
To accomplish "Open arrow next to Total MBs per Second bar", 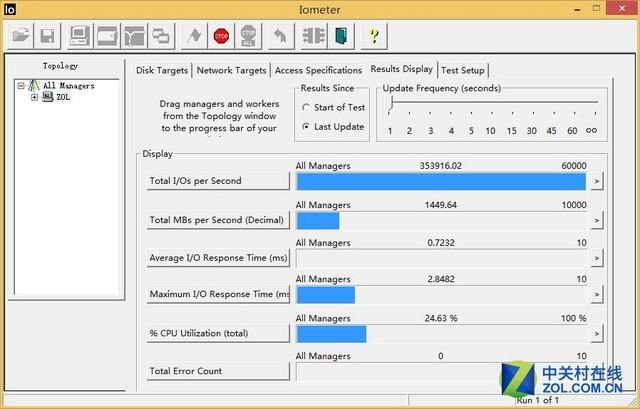I will [x=597, y=220].
